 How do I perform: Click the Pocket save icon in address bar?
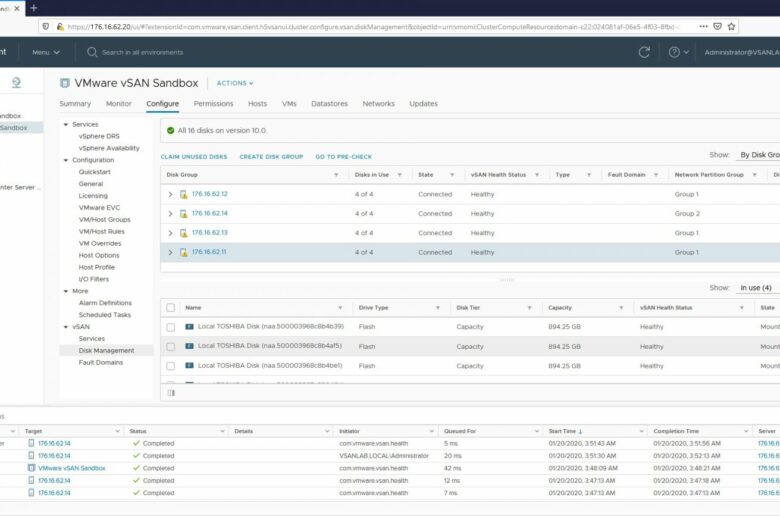pyautogui.click(x=717, y=26)
